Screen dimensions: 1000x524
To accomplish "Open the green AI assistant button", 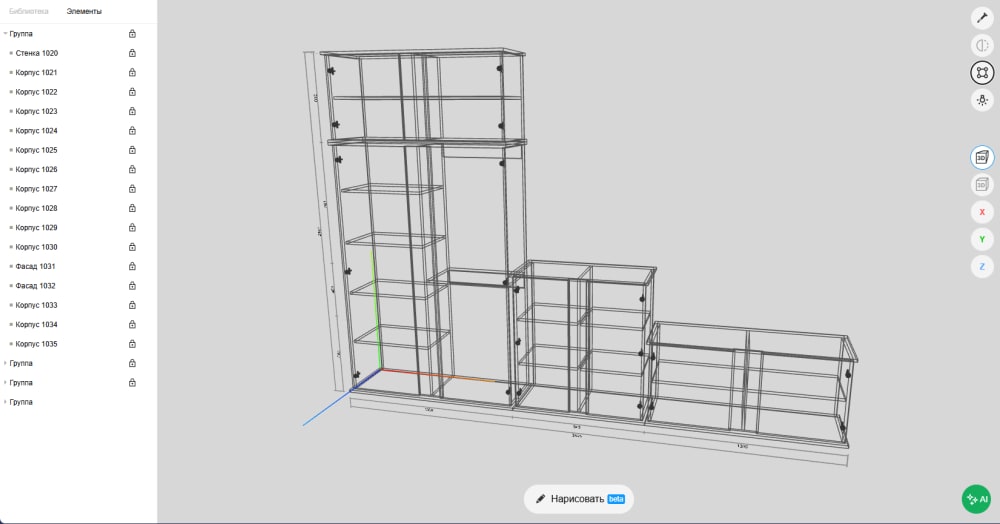I will (x=976, y=499).
